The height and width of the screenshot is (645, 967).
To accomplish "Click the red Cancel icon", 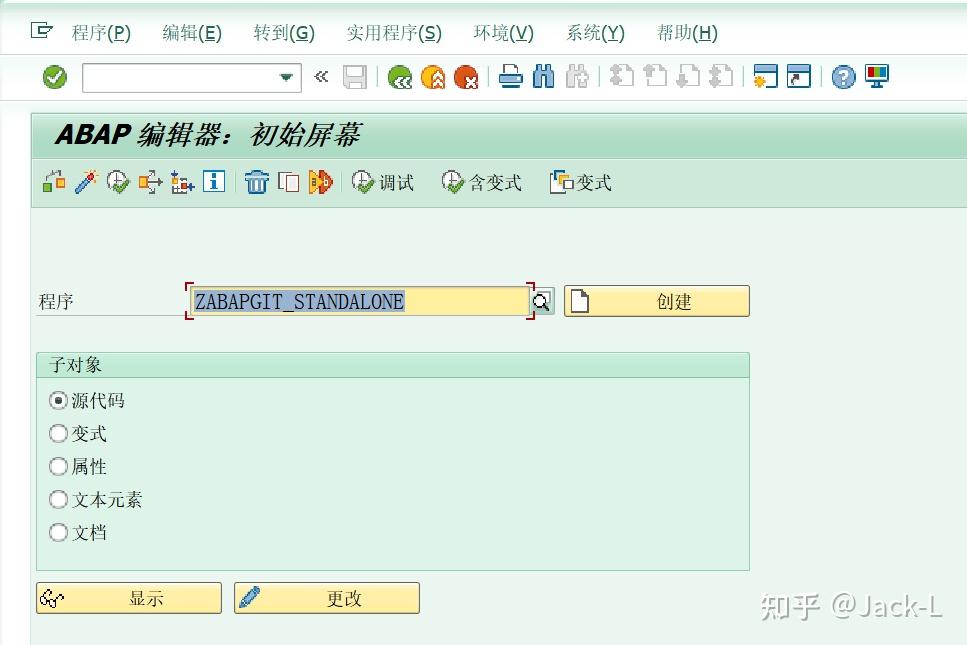I will click(x=466, y=77).
